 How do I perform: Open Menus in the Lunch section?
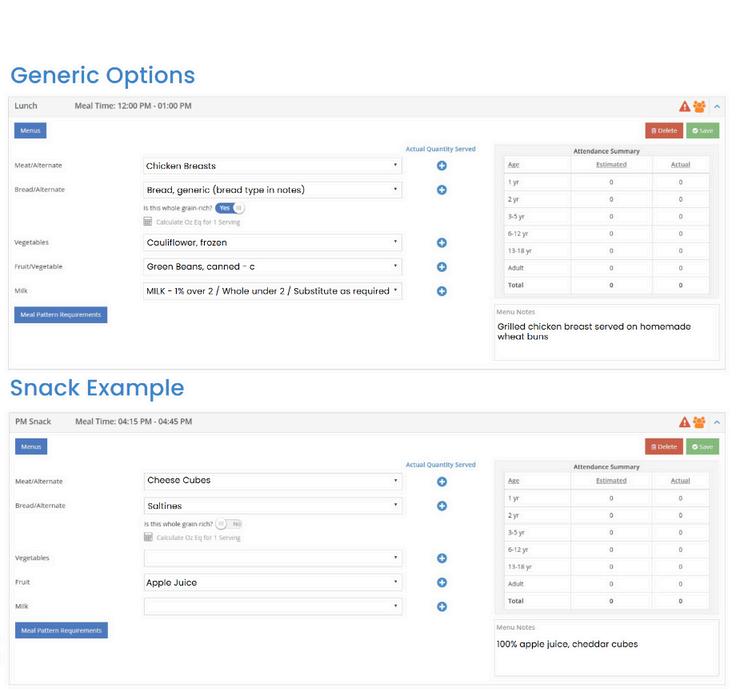pos(30,131)
